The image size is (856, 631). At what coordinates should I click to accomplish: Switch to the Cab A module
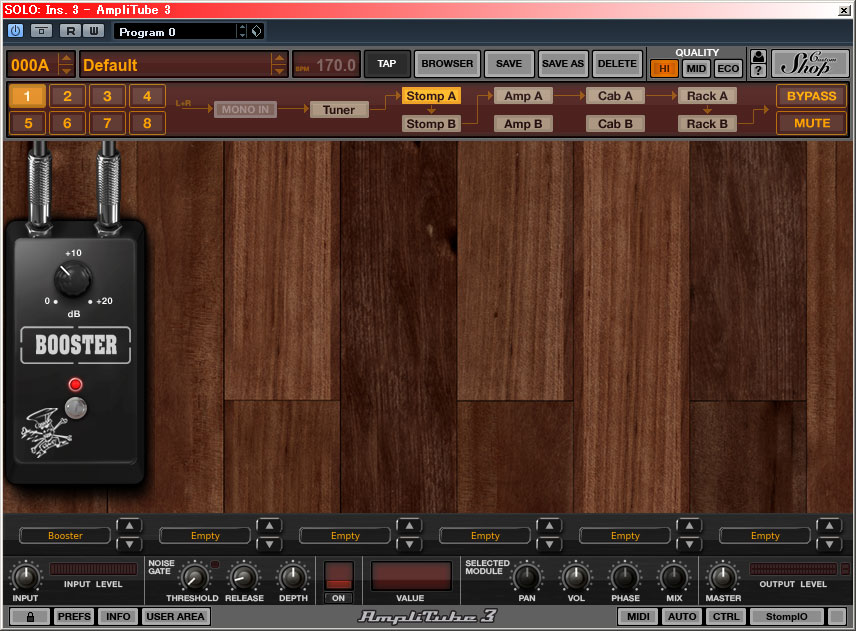click(x=615, y=96)
